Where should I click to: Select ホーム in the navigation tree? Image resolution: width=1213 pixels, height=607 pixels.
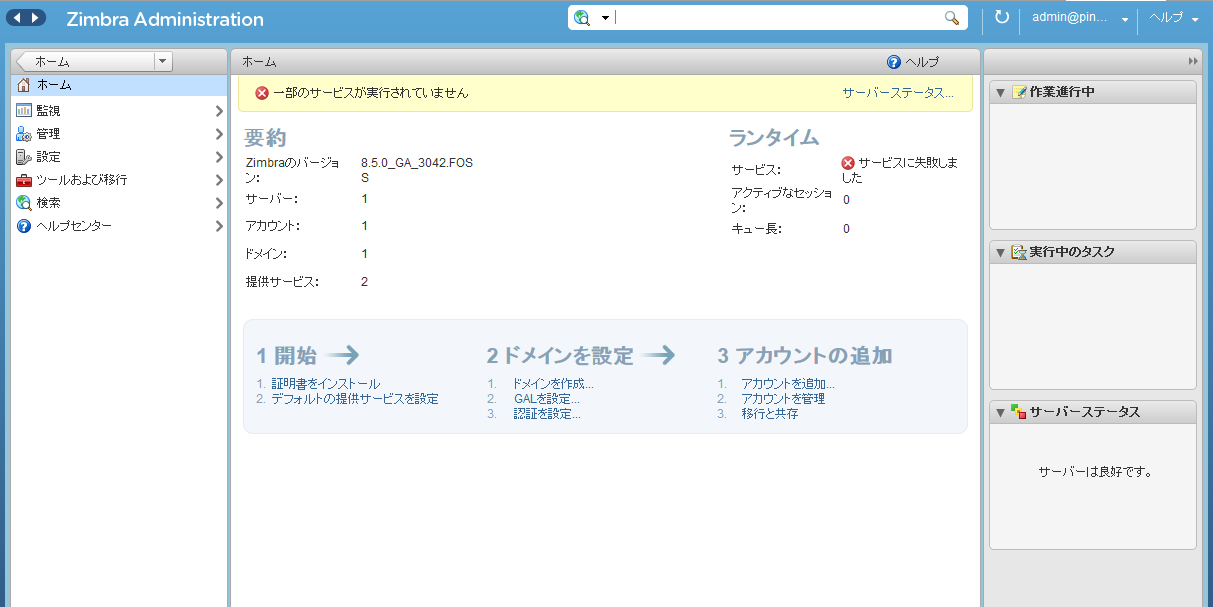pos(119,85)
